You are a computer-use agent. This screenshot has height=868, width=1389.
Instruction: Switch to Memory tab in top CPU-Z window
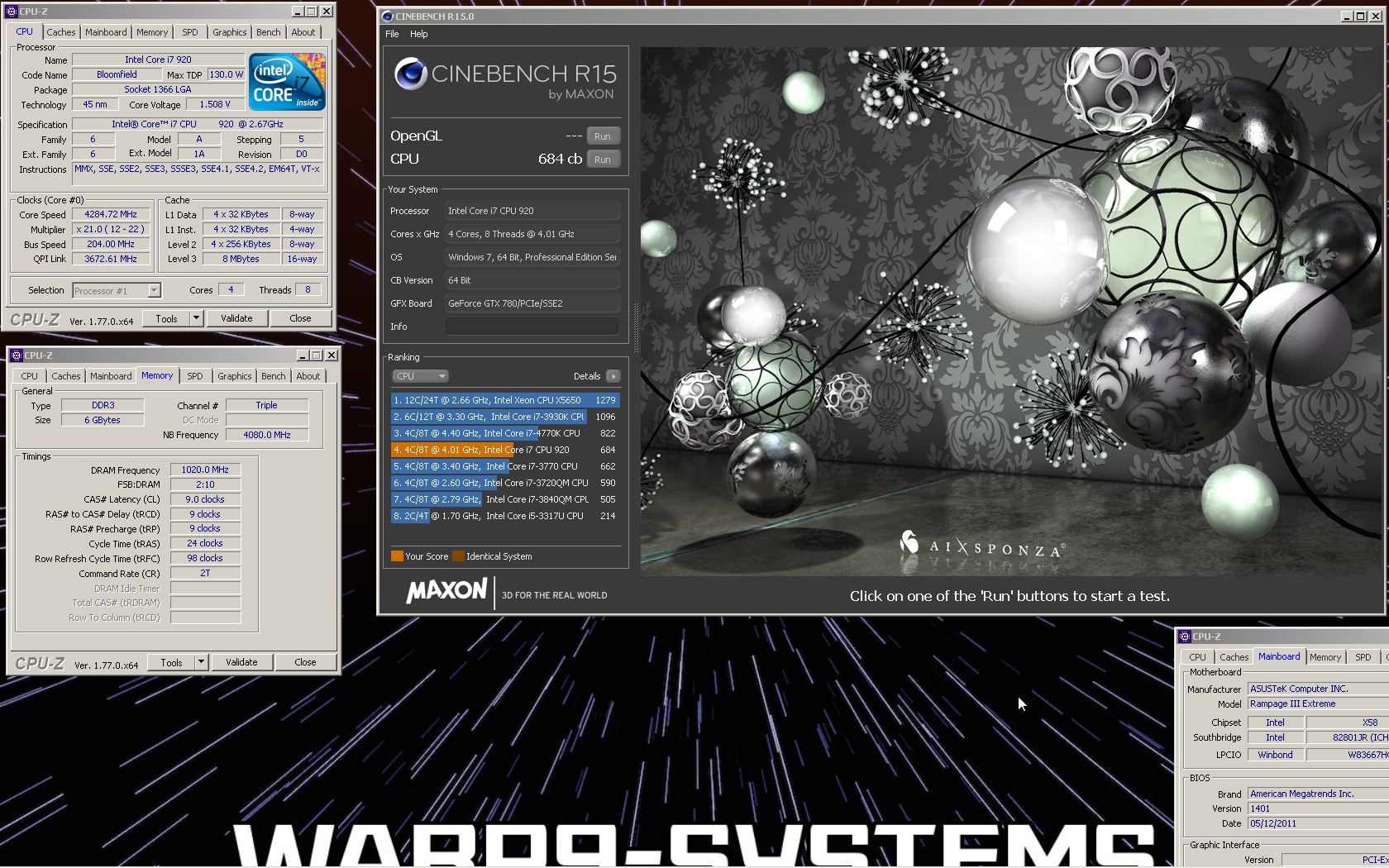pos(152,32)
